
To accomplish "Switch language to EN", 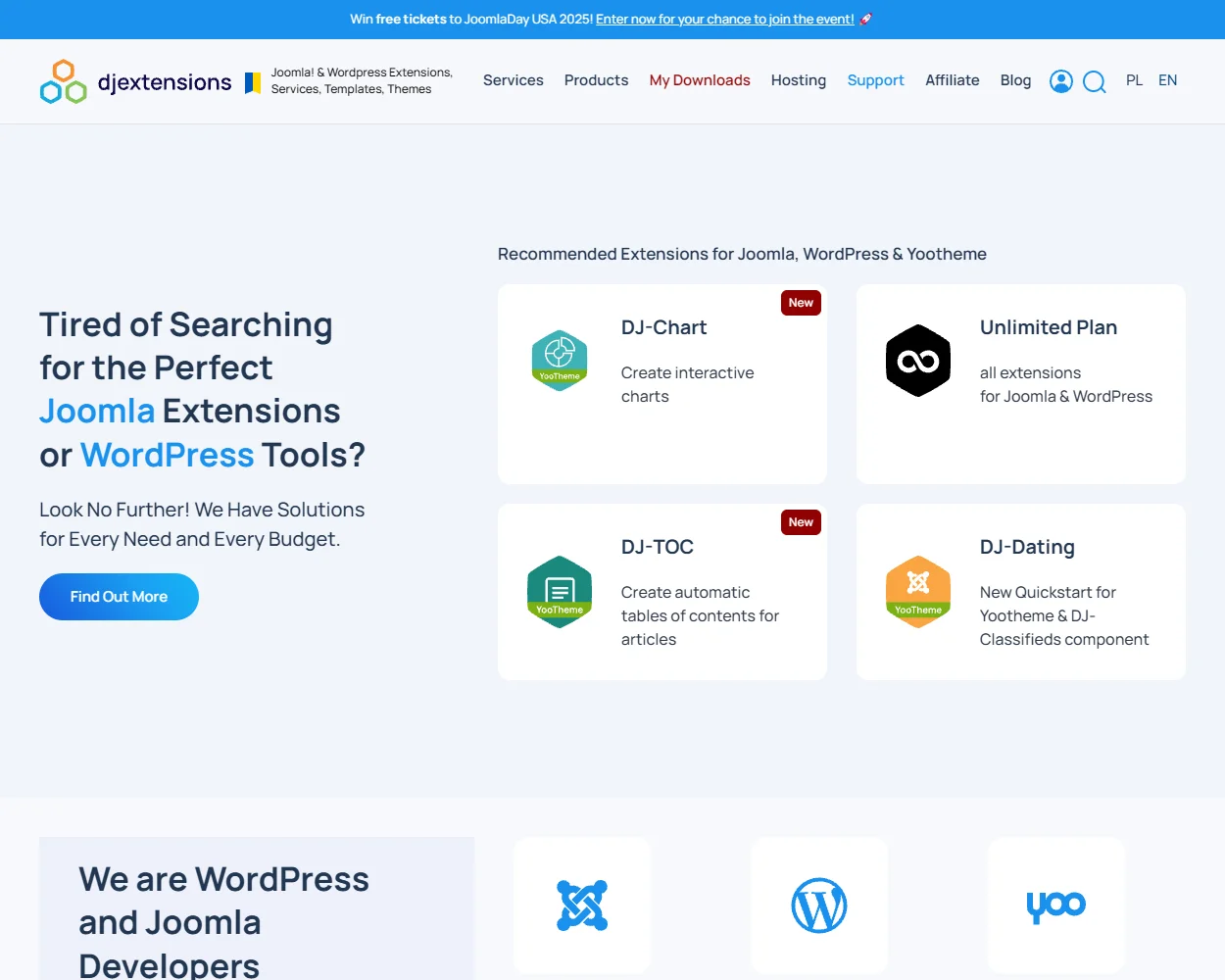I will [1168, 80].
